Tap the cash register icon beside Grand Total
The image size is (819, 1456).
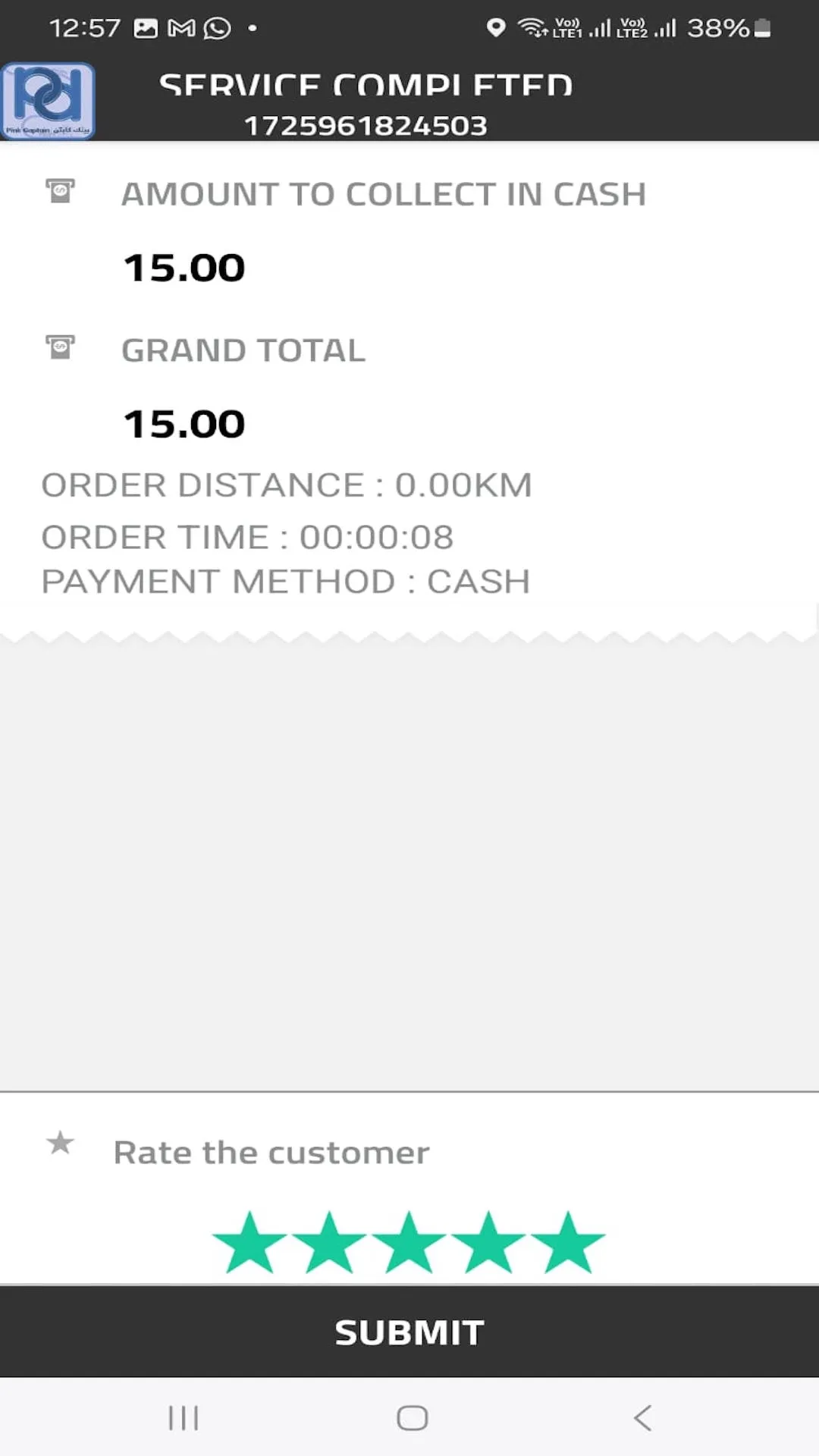pos(60,347)
